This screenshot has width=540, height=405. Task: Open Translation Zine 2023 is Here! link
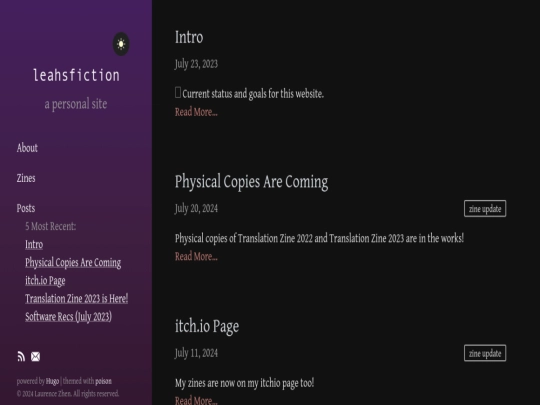point(76,299)
